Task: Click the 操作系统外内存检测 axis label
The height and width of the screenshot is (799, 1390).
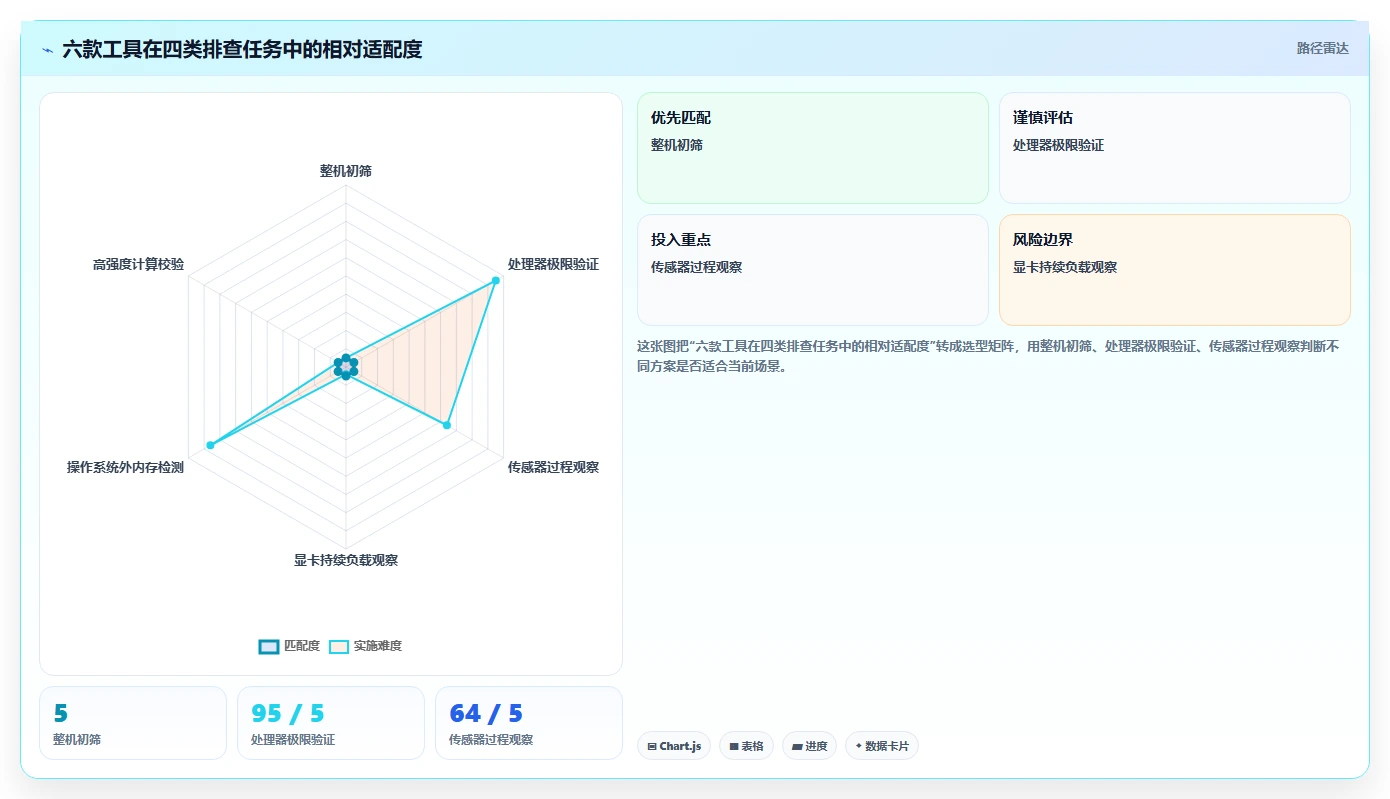Action: 125,467
